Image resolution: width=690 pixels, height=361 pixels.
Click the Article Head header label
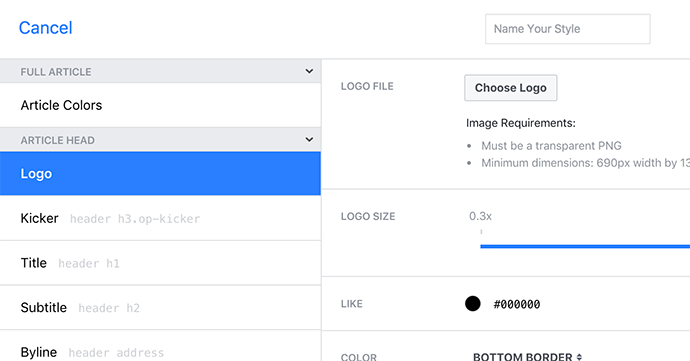tap(58, 140)
